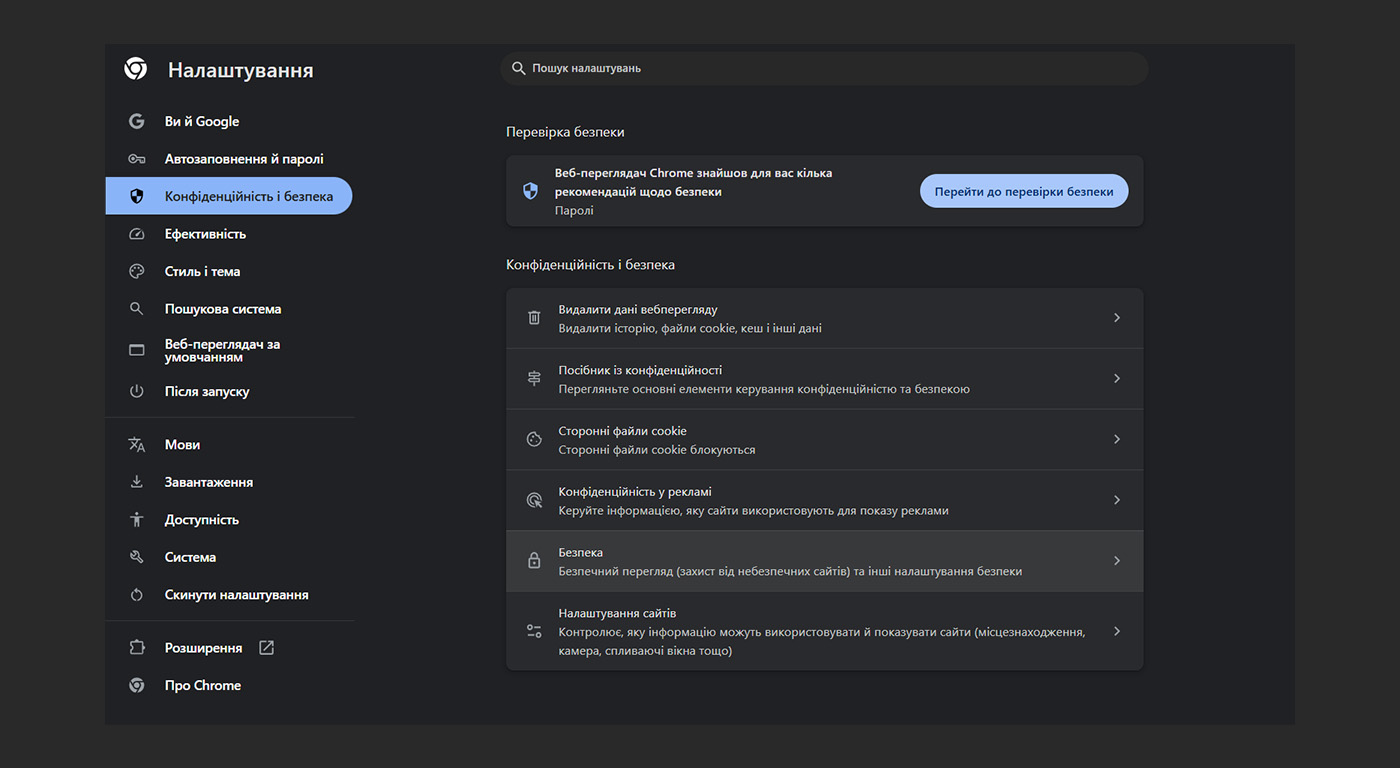This screenshot has height=768, width=1400.
Task: Open Посібник із конфіденційності using its arrow
Action: 1117,379
